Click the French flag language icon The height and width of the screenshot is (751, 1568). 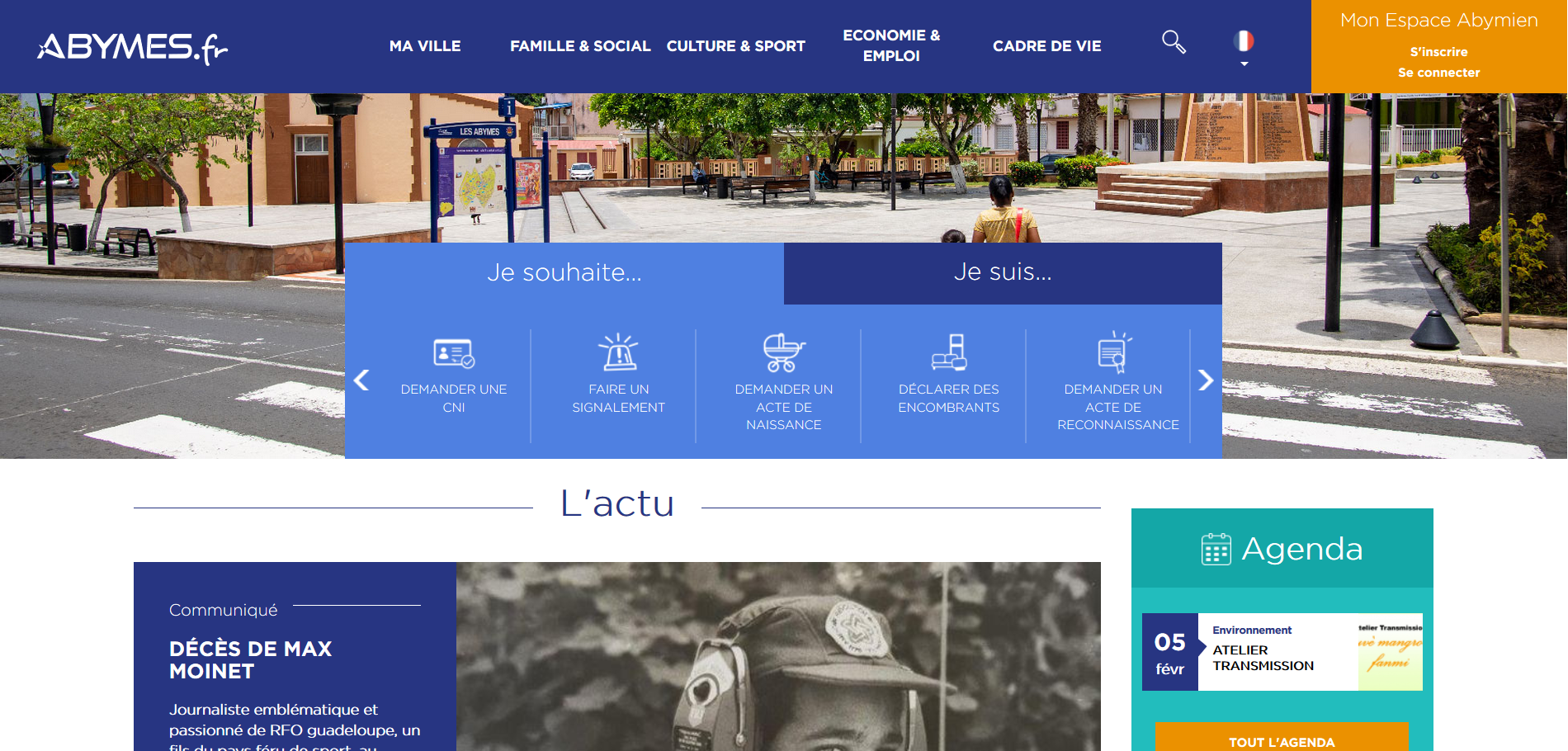coord(1244,40)
